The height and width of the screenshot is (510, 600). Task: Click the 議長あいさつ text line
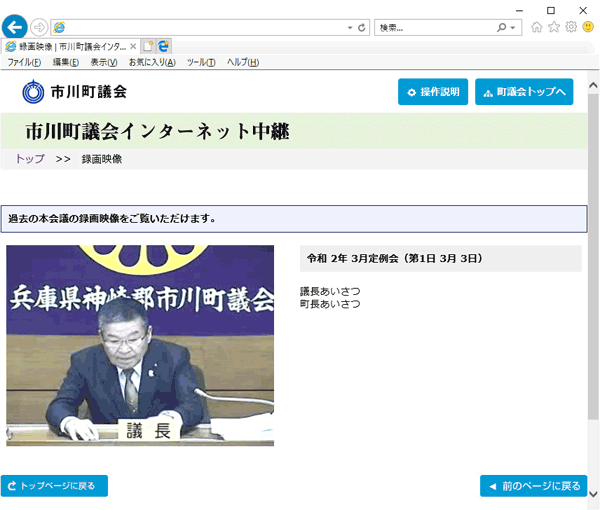330,292
